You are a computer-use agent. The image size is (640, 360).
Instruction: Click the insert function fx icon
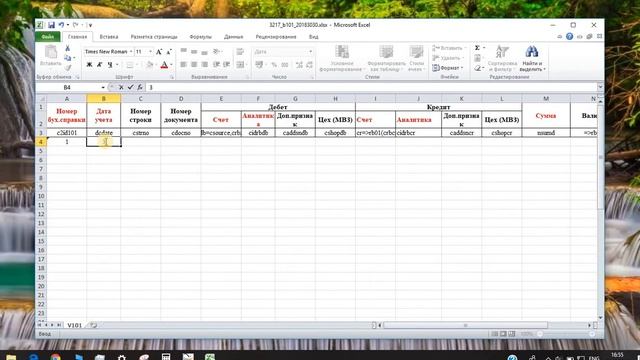(140, 87)
